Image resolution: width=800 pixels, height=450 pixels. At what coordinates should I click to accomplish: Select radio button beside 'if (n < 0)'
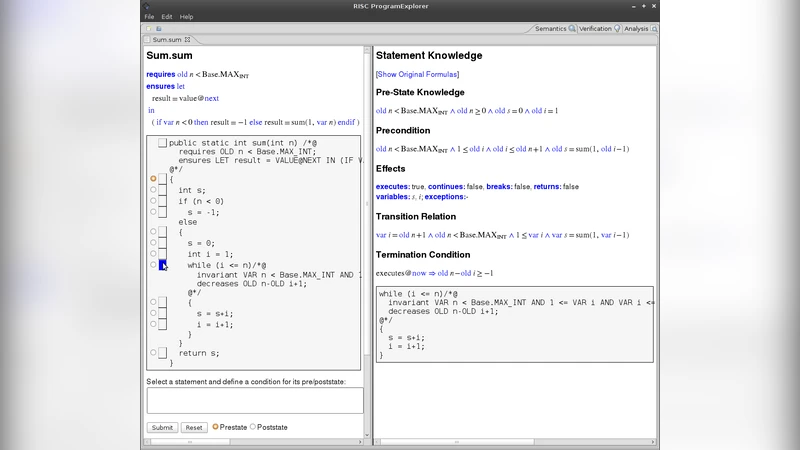coord(153,201)
